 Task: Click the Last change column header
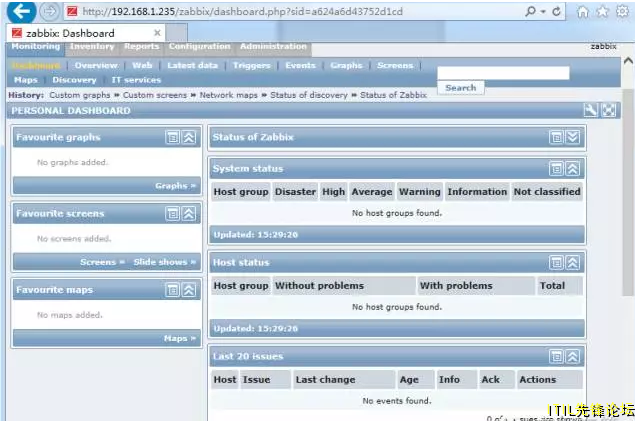(x=344, y=380)
